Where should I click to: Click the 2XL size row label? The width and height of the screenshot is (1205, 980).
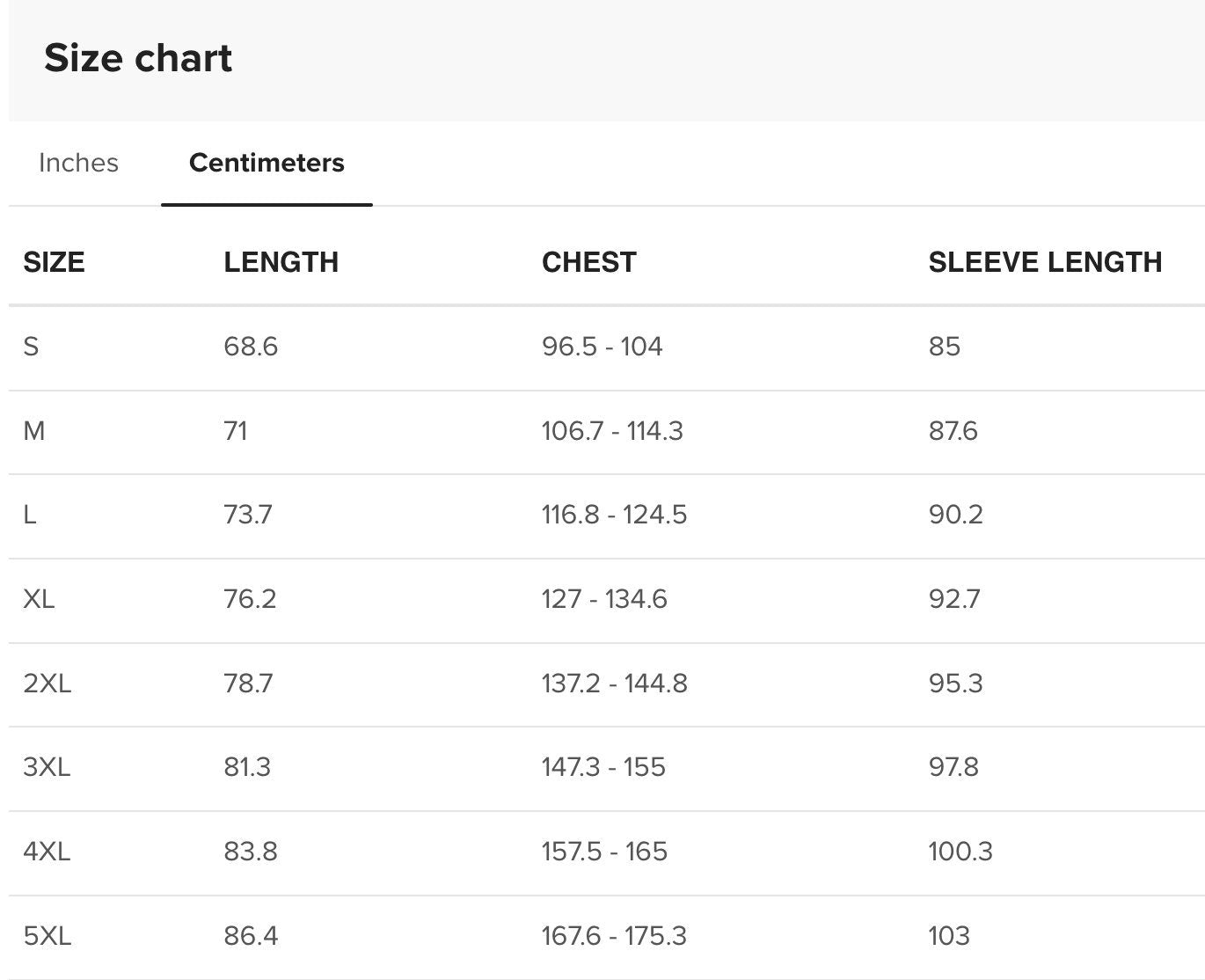47,684
